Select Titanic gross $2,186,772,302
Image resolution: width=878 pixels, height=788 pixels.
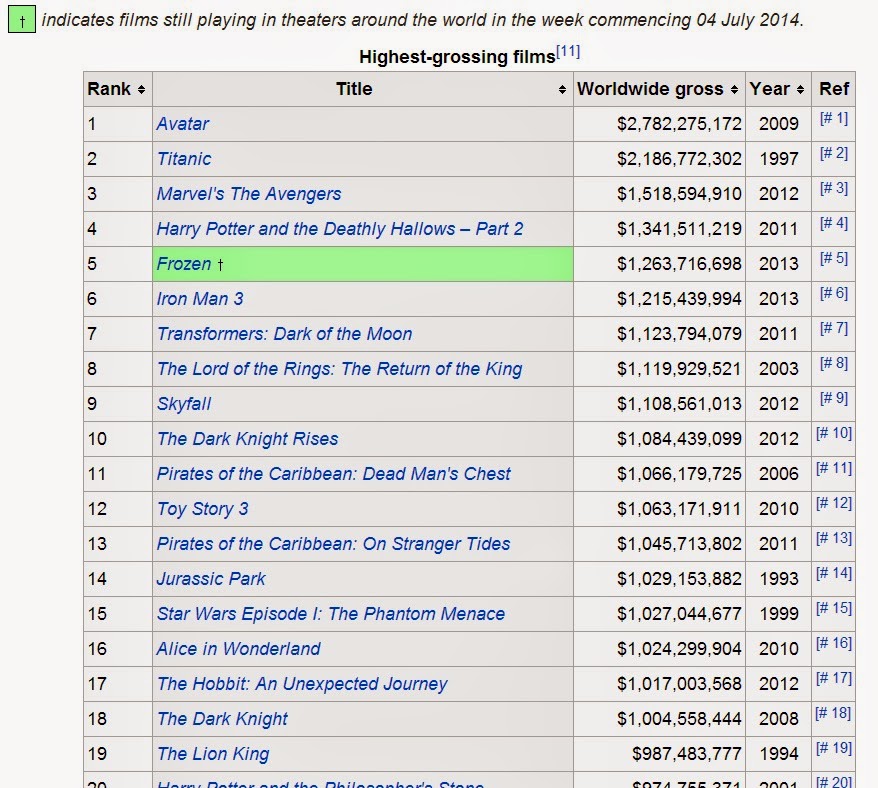coord(679,159)
